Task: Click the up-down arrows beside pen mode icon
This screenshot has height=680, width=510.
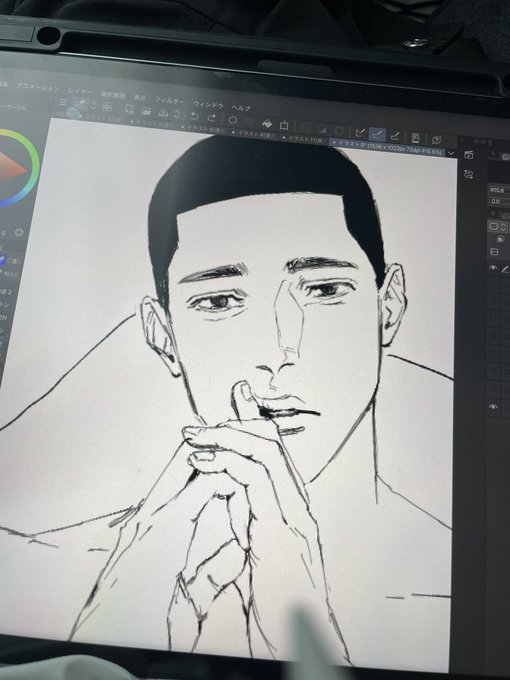Action: point(93,105)
